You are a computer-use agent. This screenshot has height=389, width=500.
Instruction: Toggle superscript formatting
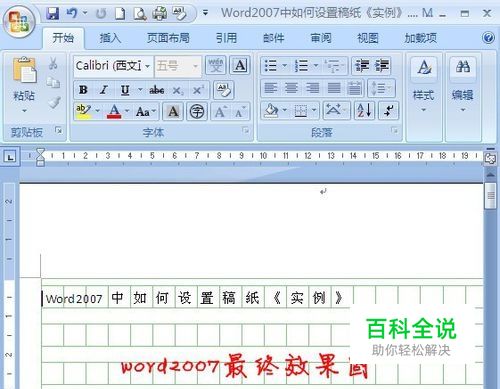click(198, 90)
